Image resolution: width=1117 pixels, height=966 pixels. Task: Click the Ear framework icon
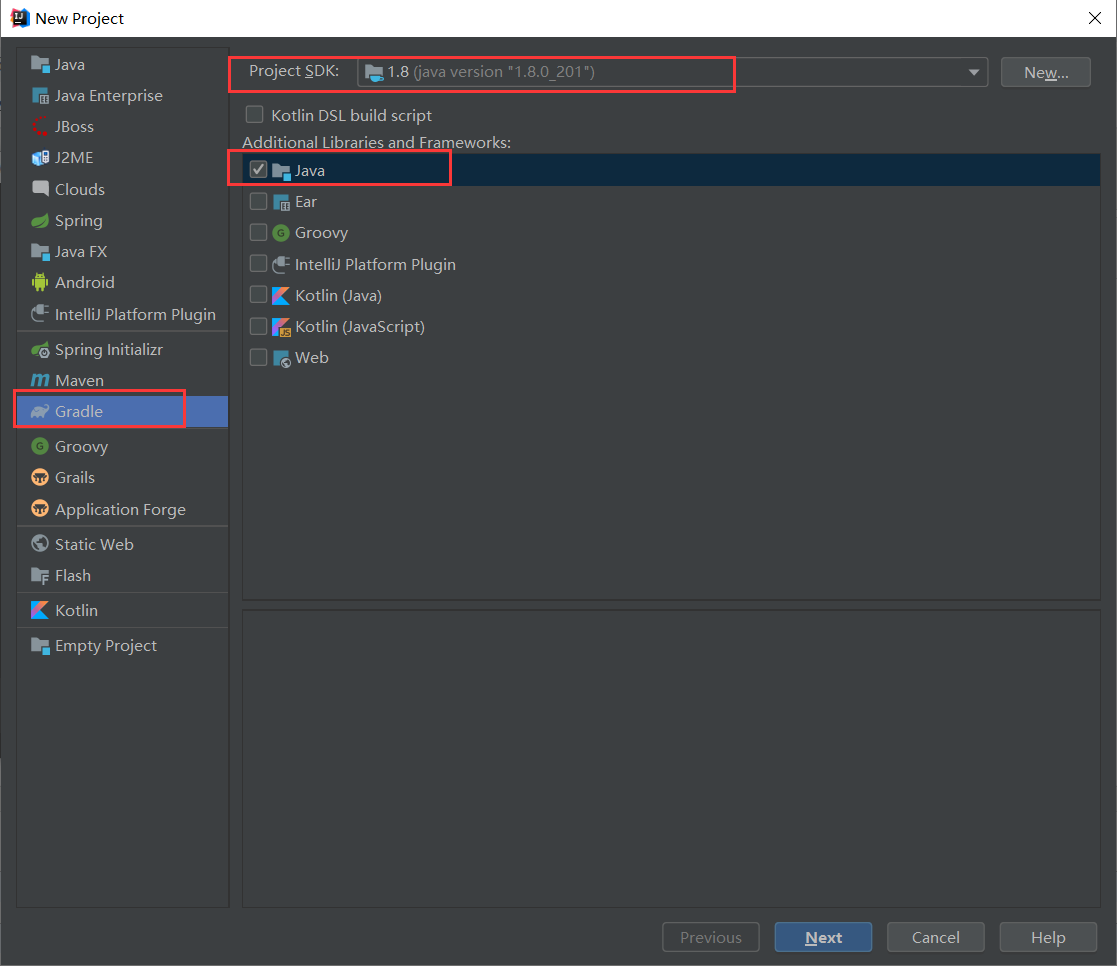(x=281, y=202)
